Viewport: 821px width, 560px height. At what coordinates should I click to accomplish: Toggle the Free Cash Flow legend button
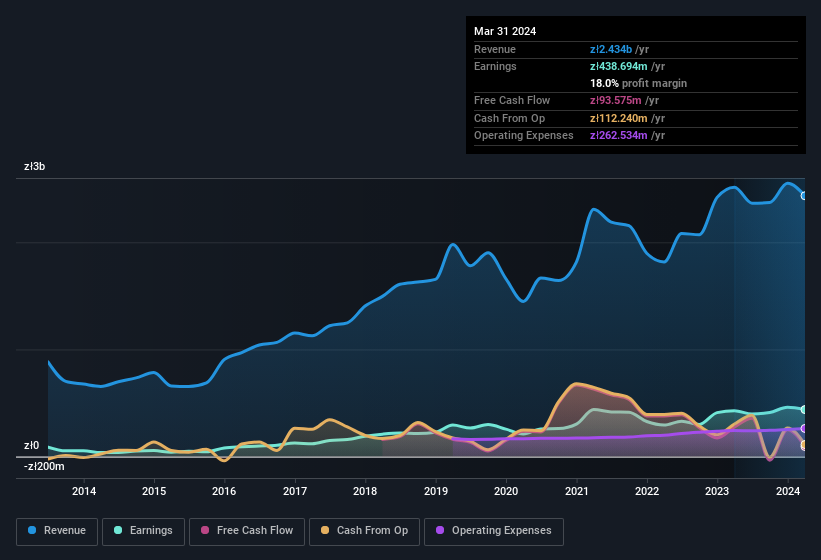tap(247, 531)
